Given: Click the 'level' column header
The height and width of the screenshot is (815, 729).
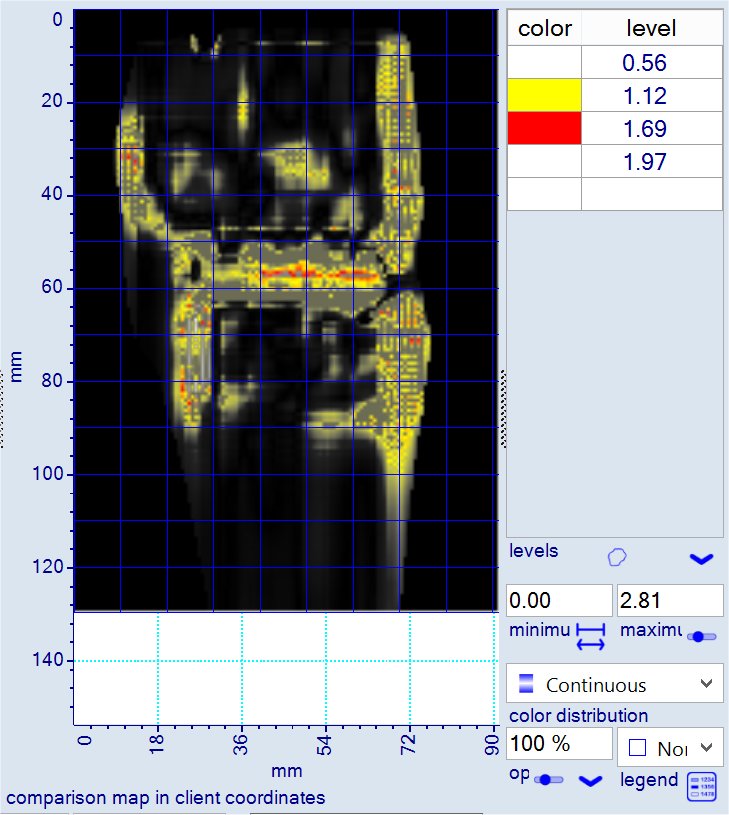Looking at the screenshot, I should click(651, 29).
